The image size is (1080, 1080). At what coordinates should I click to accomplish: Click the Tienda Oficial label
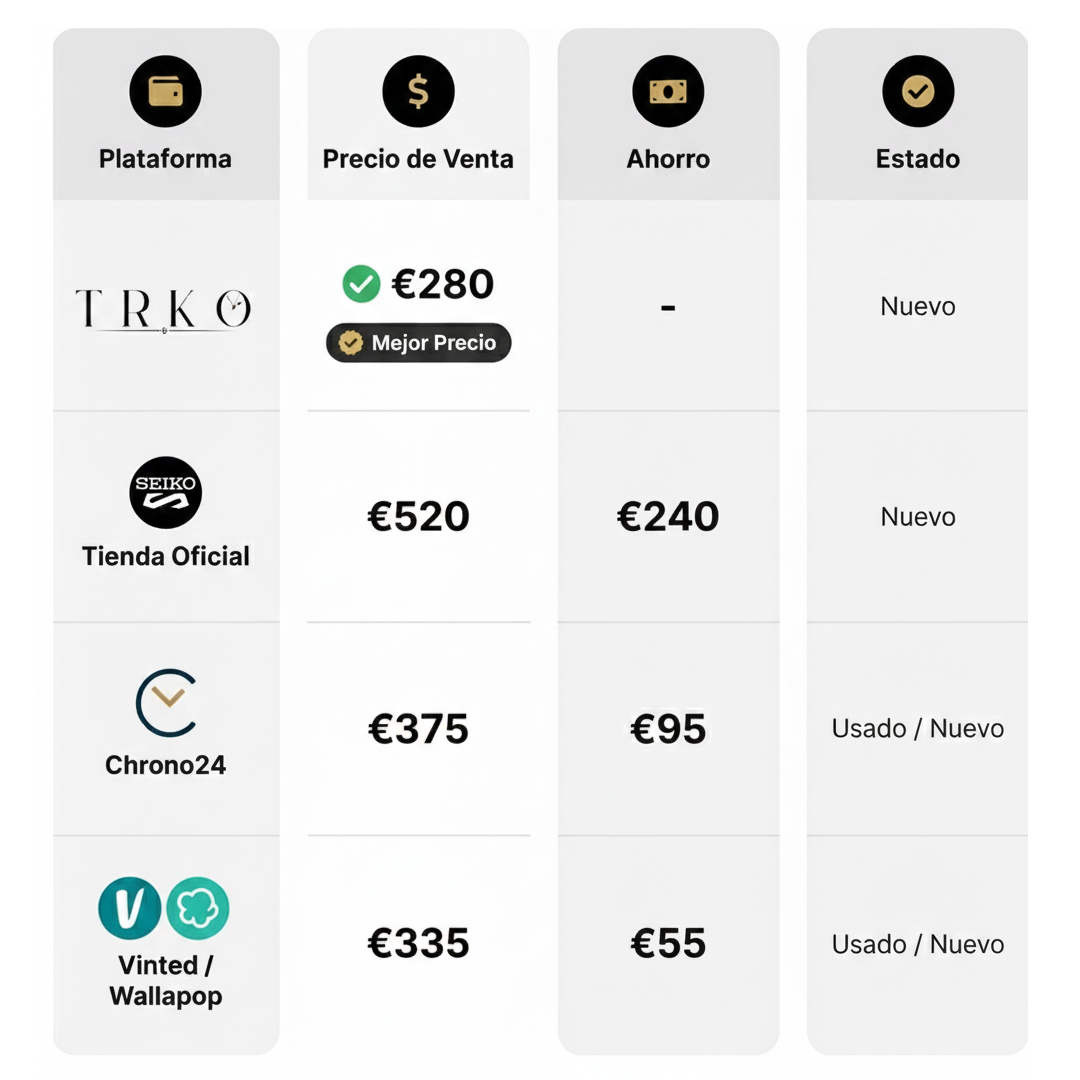coord(166,556)
